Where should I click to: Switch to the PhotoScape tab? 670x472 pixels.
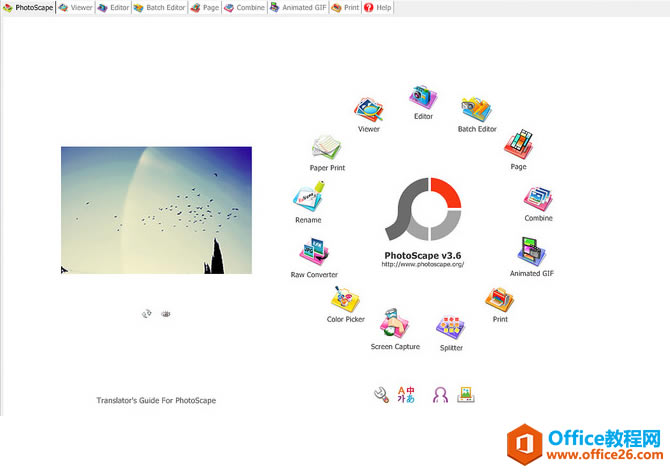click(28, 8)
